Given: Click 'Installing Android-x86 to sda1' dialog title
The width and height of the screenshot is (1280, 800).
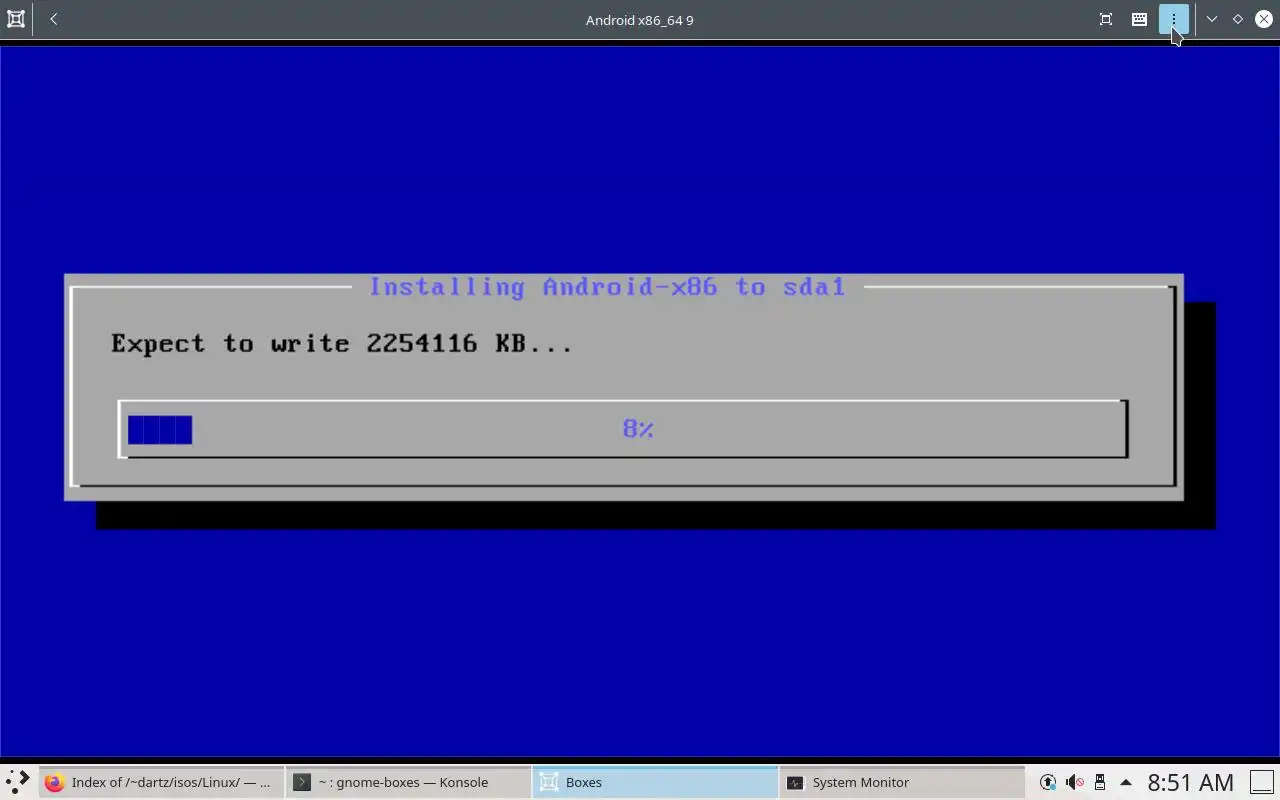Looking at the screenshot, I should coord(607,287).
